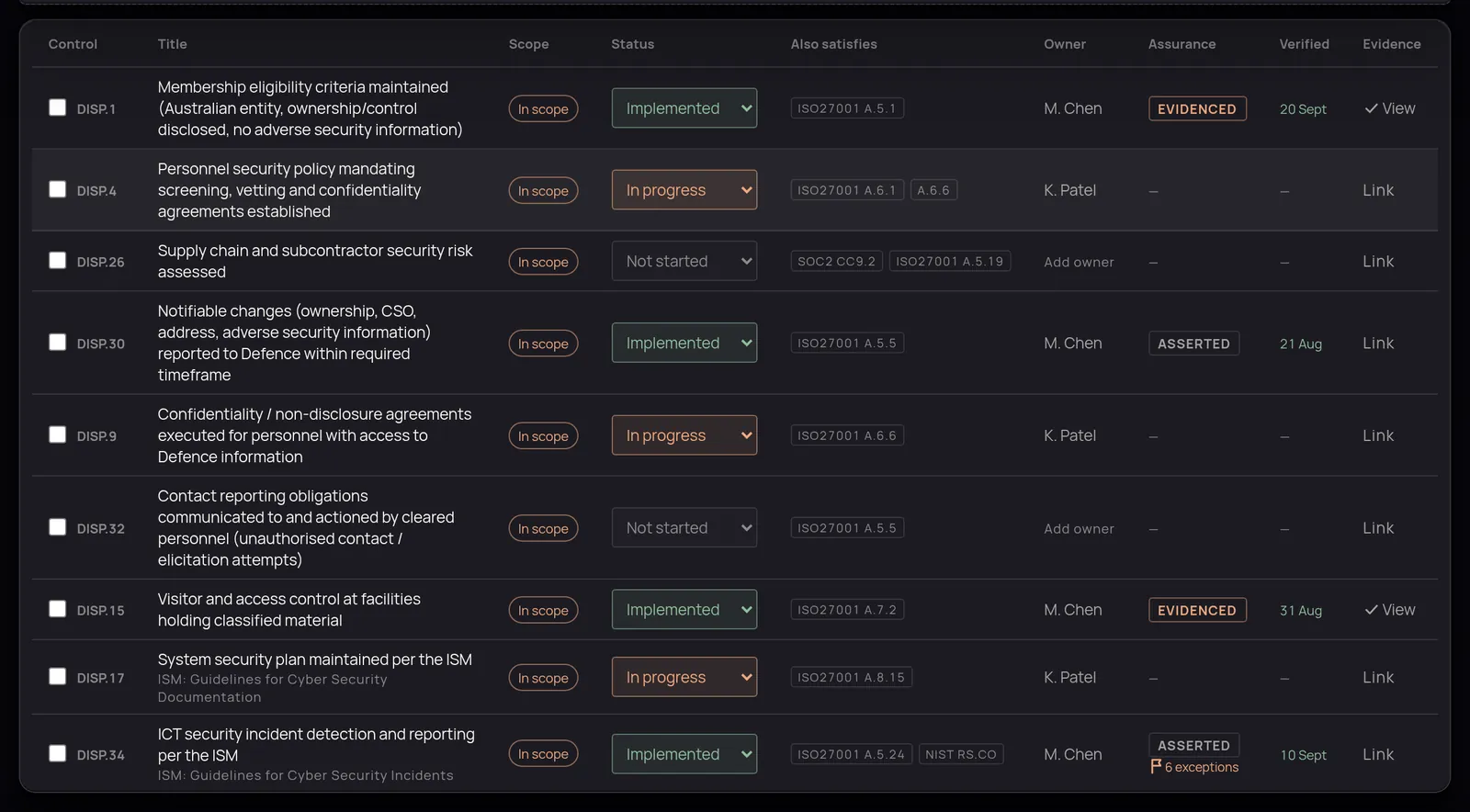1470x812 pixels.
Task: Select the SOC2 CC9.2 mapping tag
Action: (x=836, y=262)
